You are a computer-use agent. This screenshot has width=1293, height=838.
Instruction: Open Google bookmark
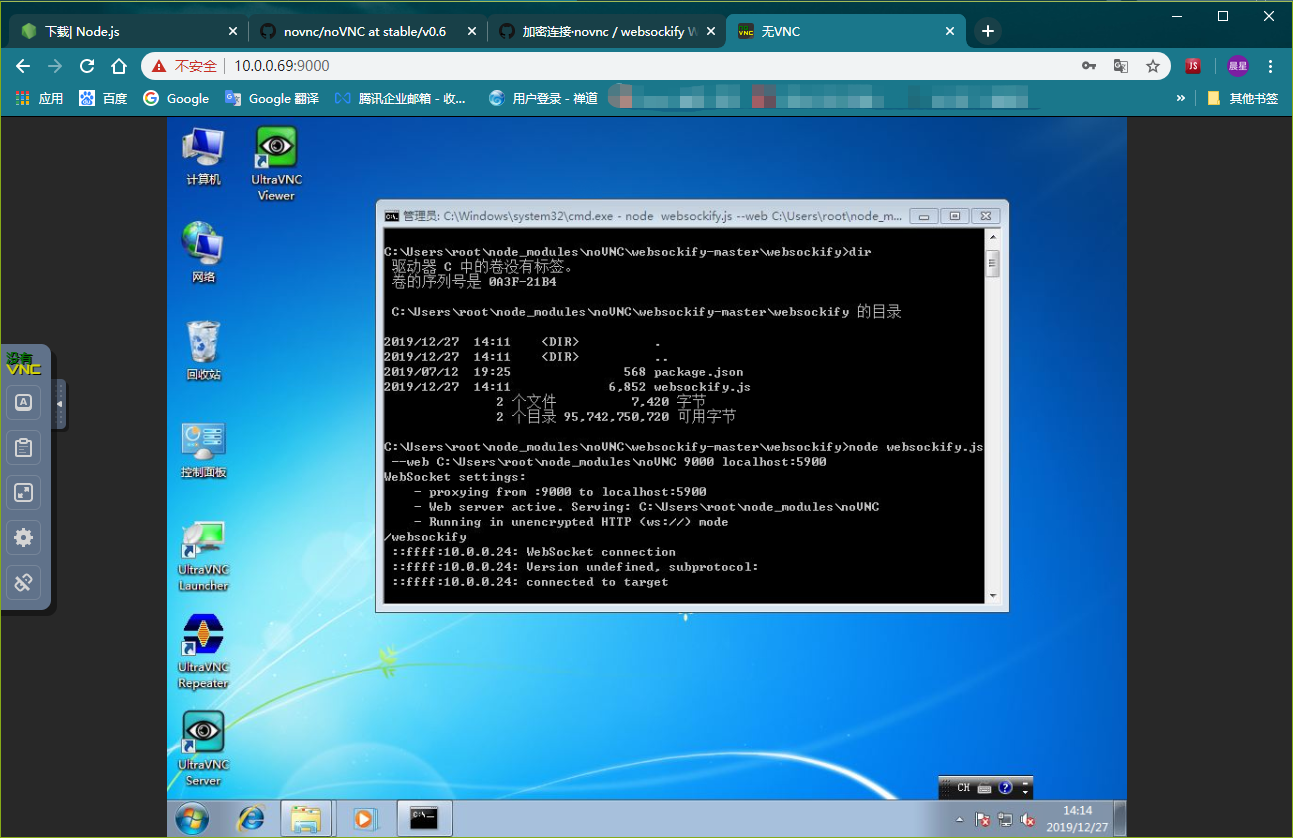click(176, 98)
